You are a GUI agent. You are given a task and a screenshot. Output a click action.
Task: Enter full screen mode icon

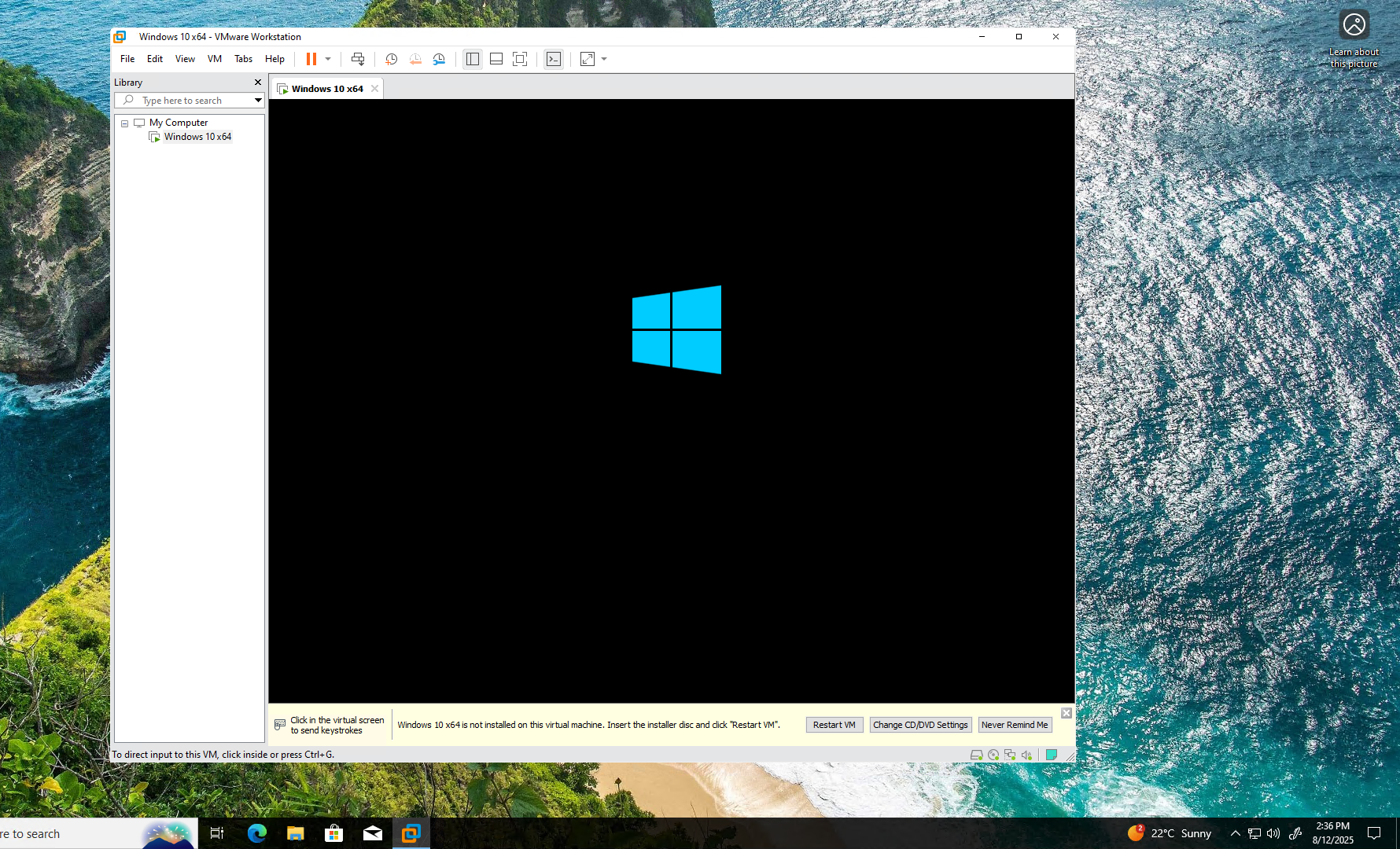(x=520, y=59)
